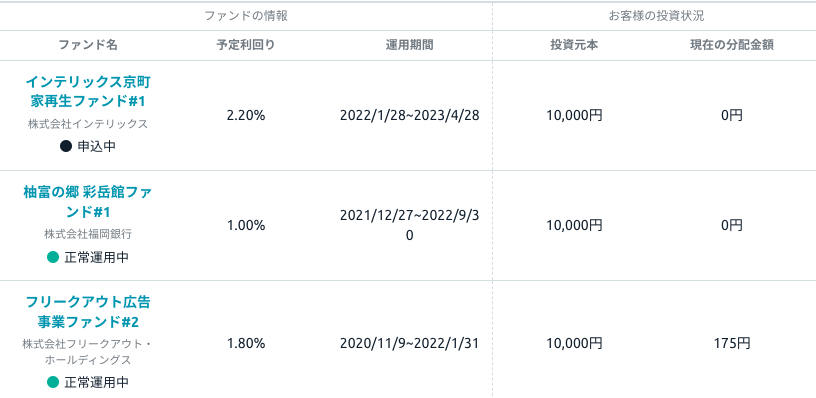Click the お客様の投資状況 group heading
This screenshot has width=816, height=398.
pos(656,16)
